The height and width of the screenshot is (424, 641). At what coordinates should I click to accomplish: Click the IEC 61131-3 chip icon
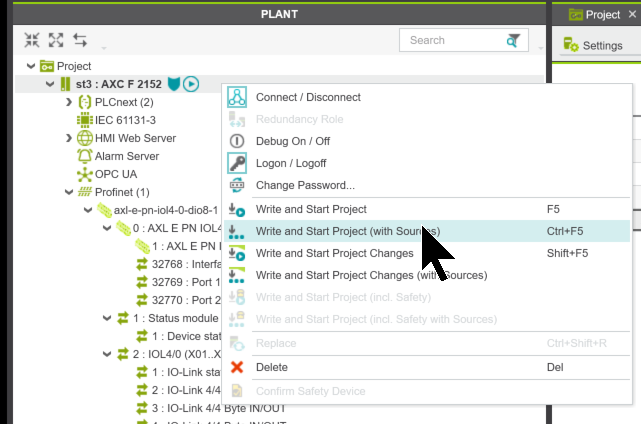[x=84, y=120]
